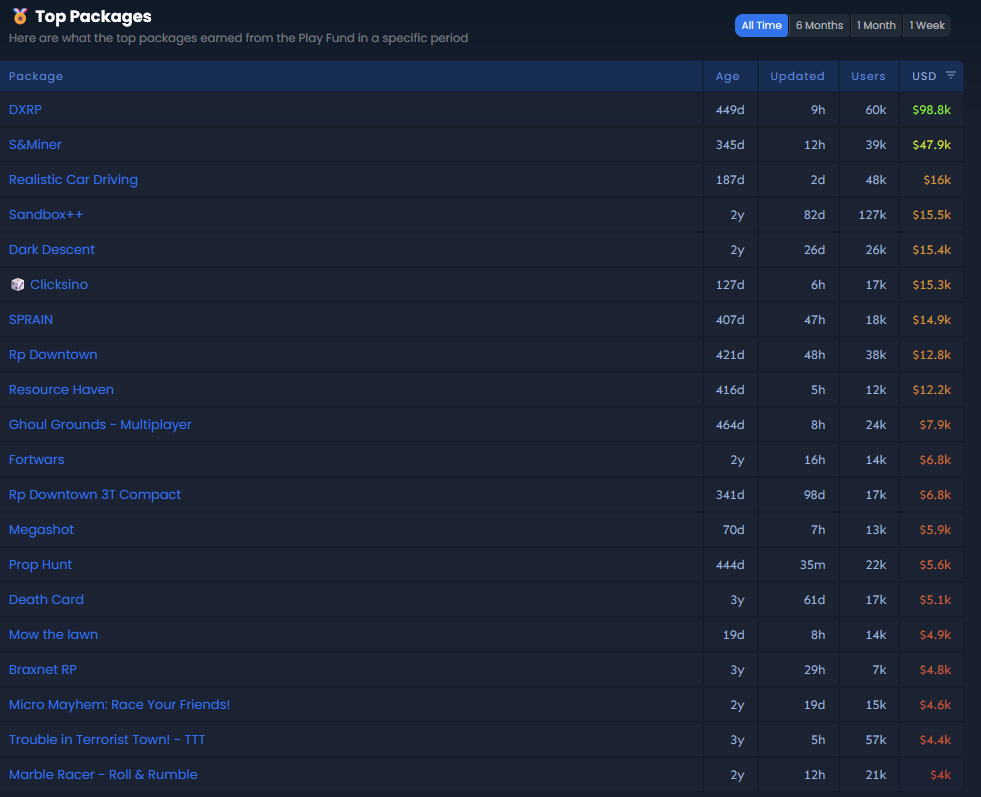
Task: Open the Dark Descent package link
Action: (x=52, y=250)
